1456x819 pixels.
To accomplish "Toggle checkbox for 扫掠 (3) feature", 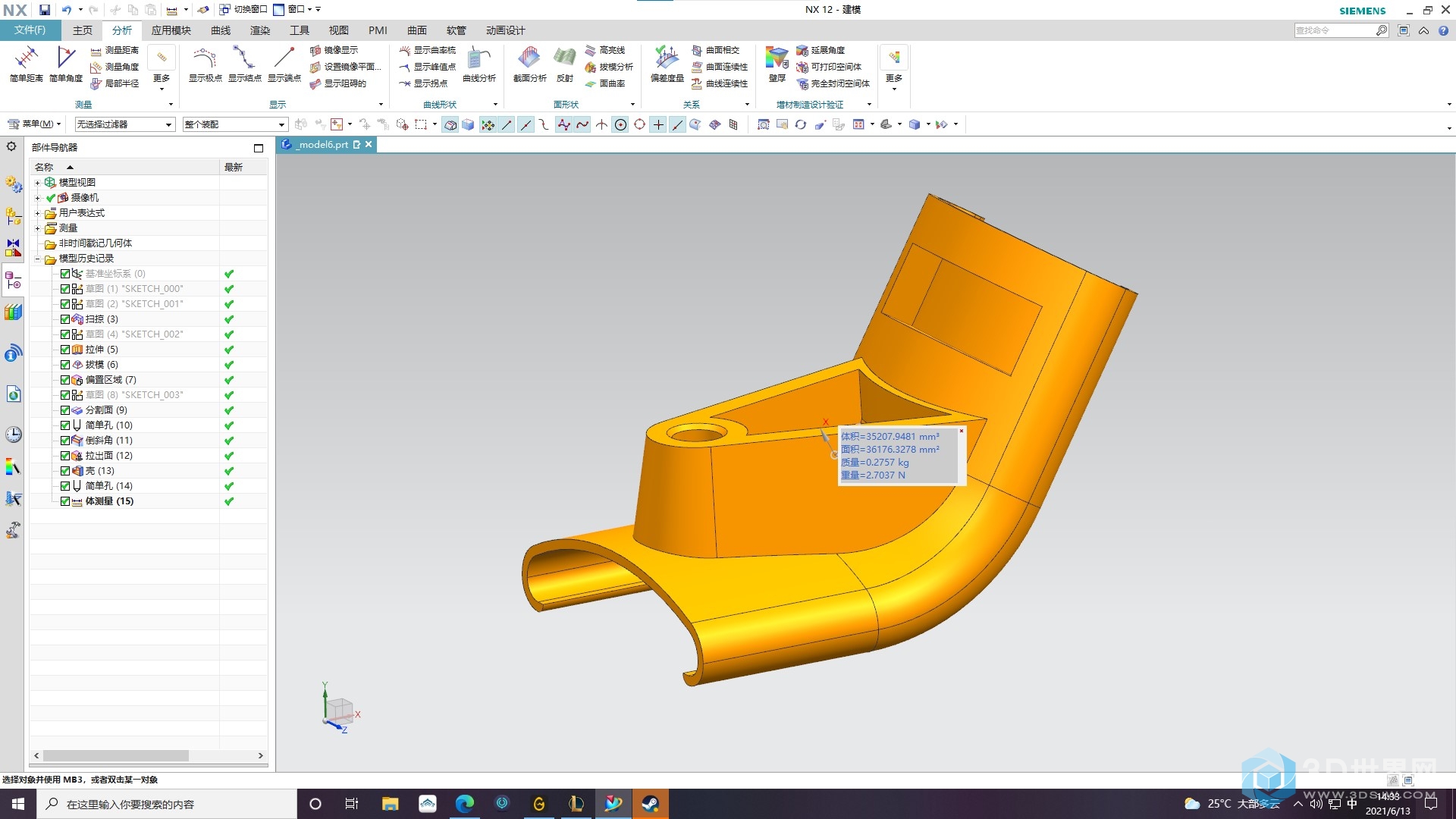I will (x=65, y=319).
